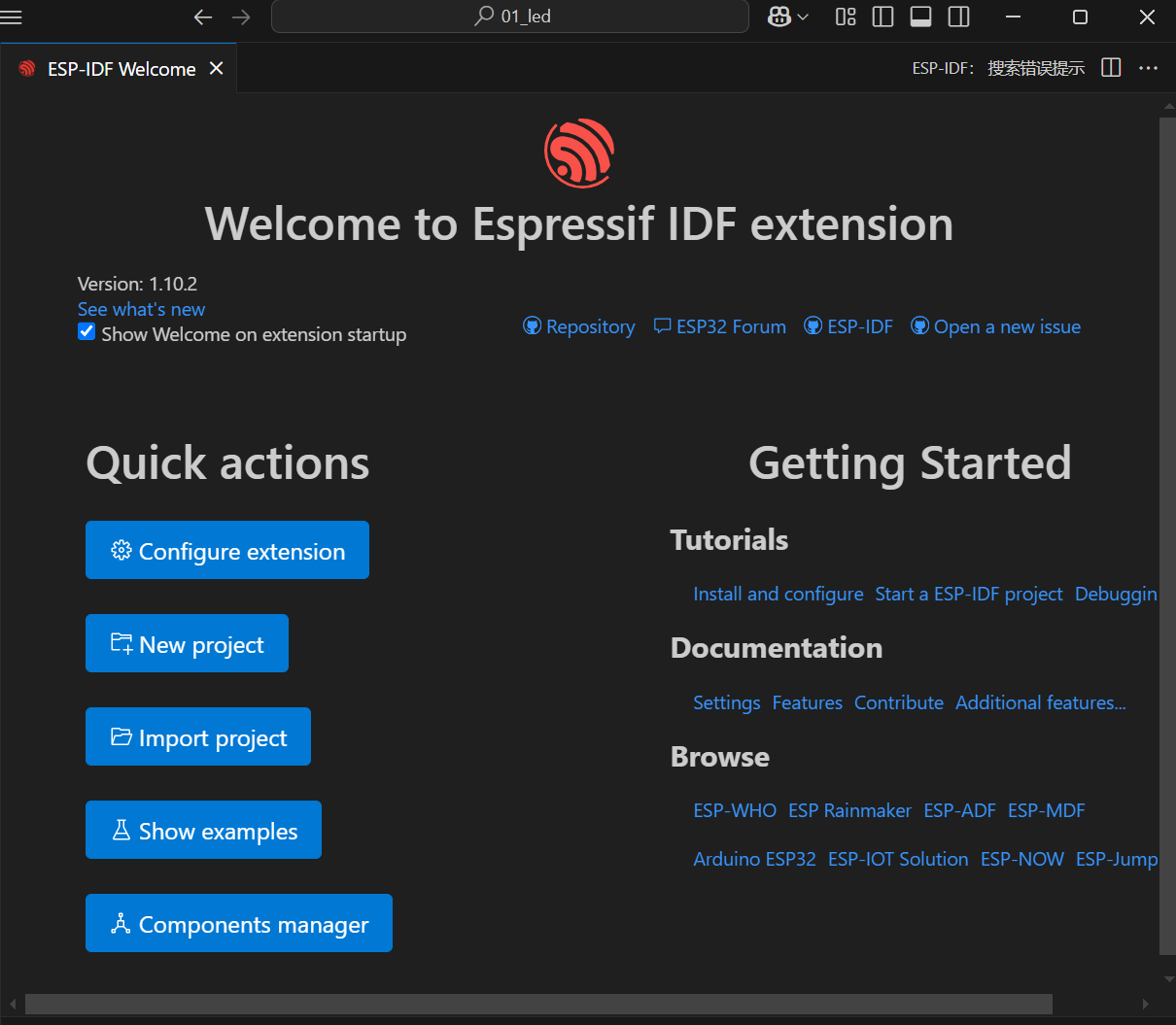Image resolution: width=1176 pixels, height=1025 pixels.
Task: Click the 01_led command center search box
Action: (510, 17)
